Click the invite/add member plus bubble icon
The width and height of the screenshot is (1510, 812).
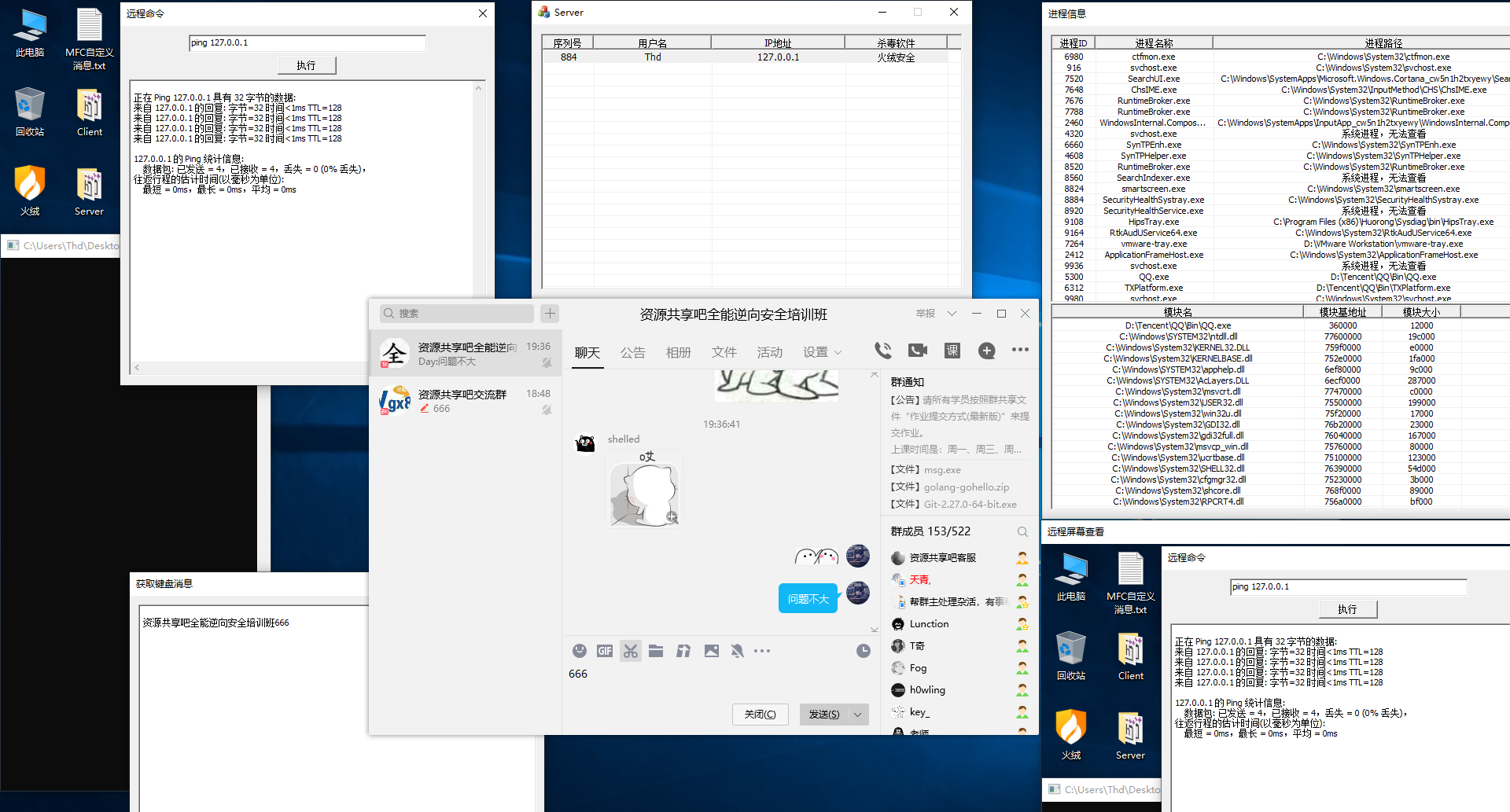pyautogui.click(x=987, y=351)
